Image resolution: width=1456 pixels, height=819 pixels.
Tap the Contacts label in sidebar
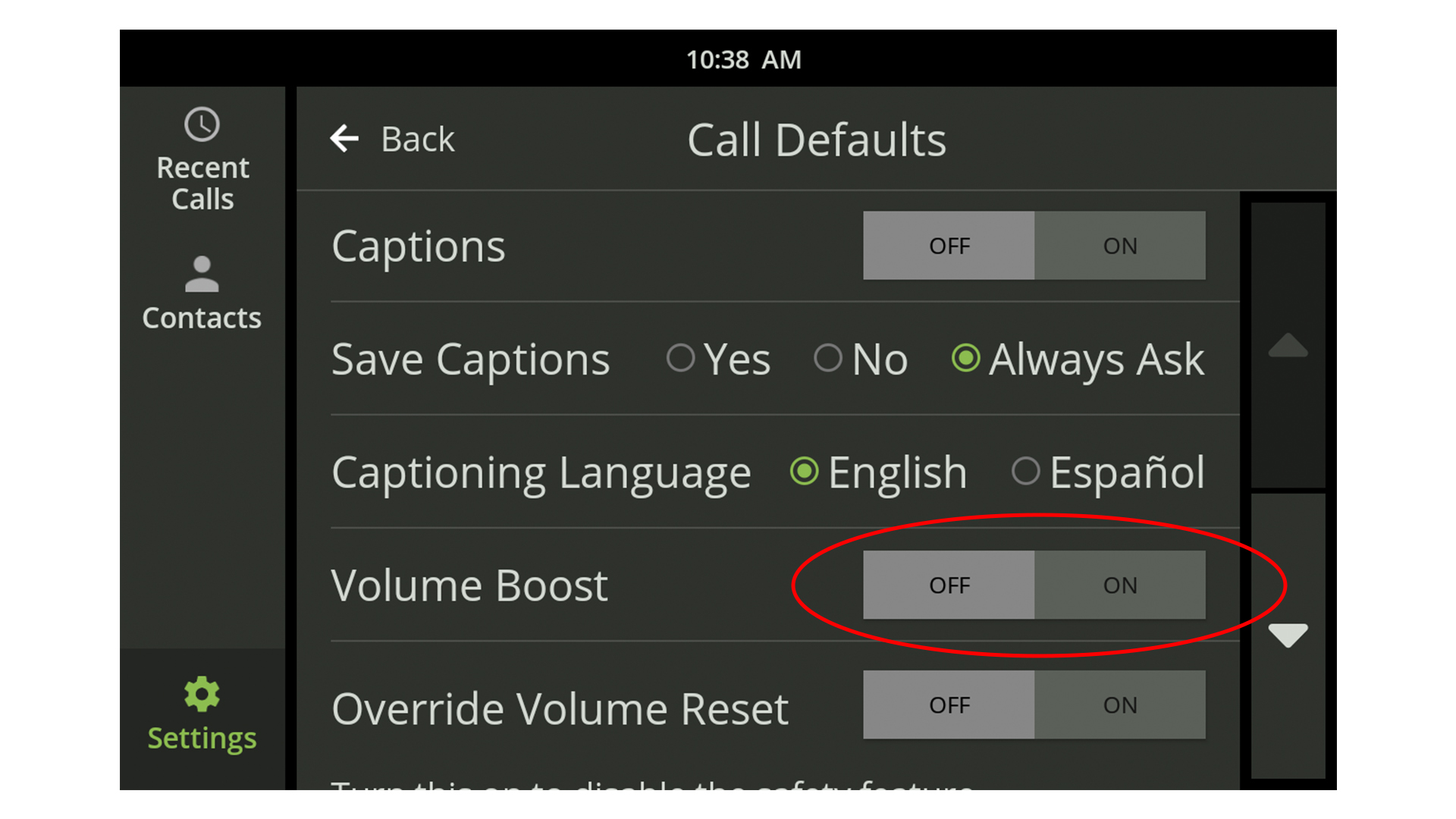(202, 318)
